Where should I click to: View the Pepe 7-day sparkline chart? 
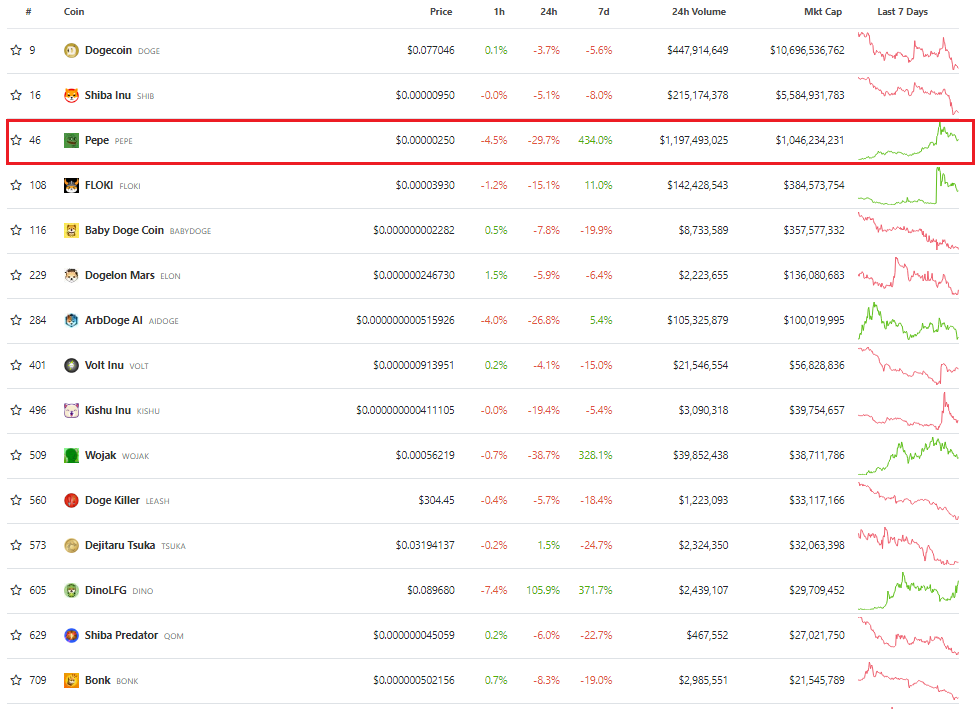pos(908,141)
